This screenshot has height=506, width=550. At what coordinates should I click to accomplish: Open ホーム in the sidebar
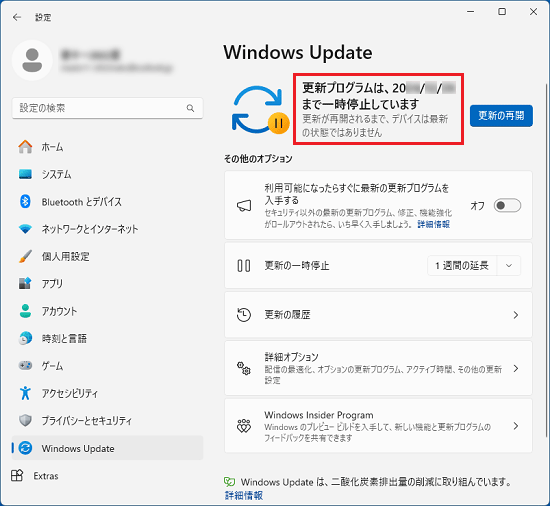click(x=107, y=147)
